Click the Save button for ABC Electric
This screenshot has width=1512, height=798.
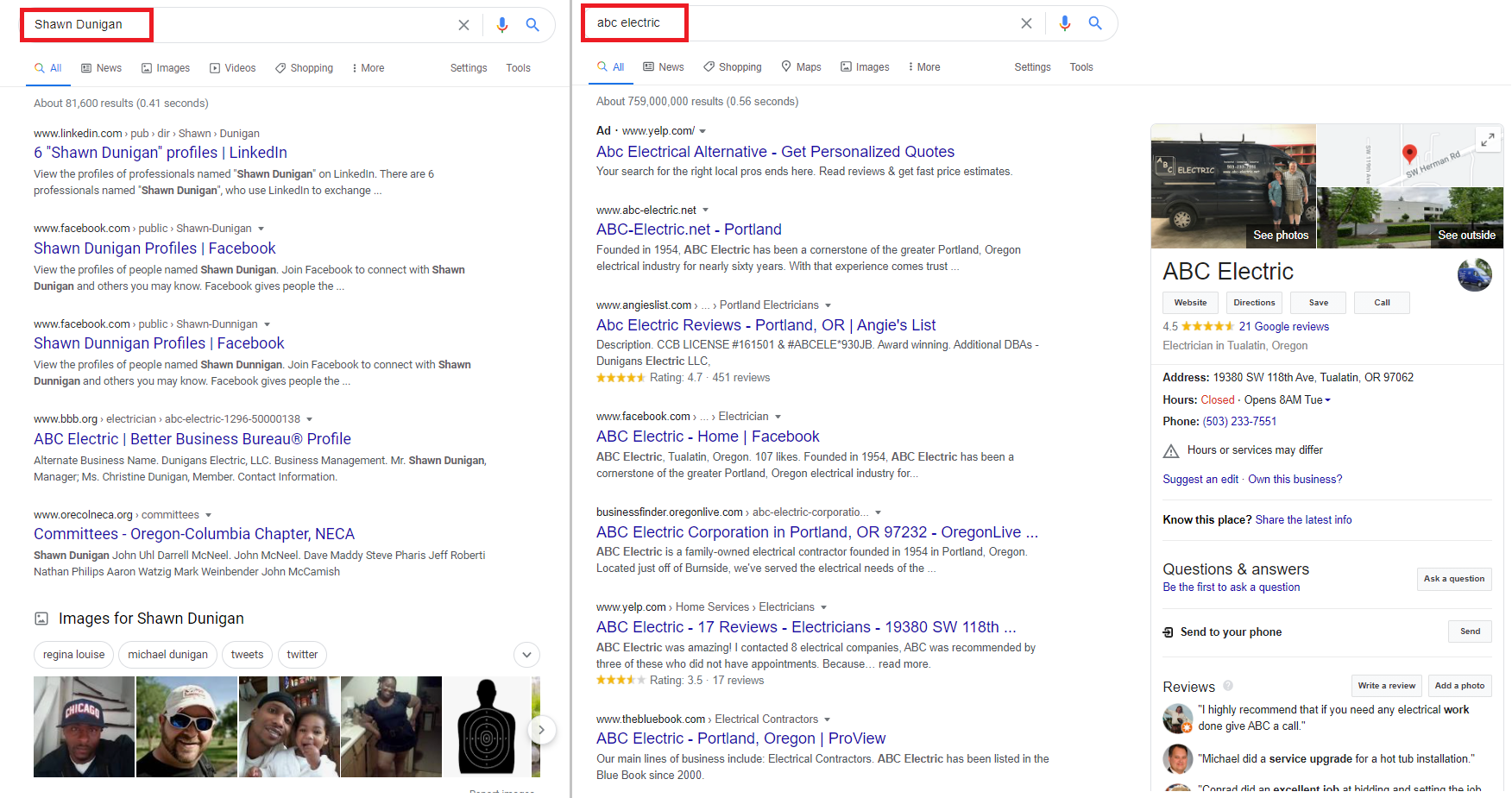1318,303
